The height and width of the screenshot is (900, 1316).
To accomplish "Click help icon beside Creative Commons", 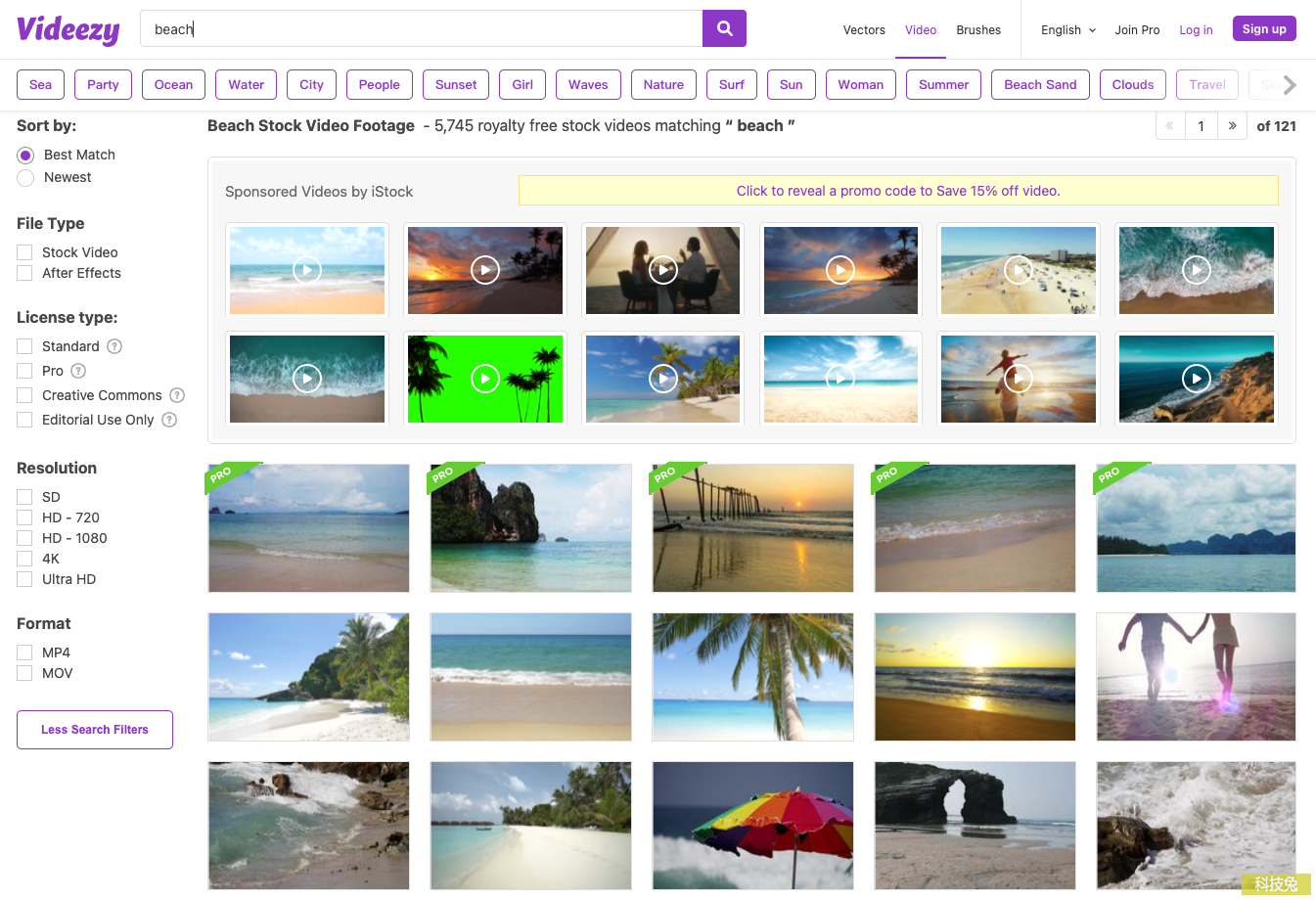I will 177,395.
